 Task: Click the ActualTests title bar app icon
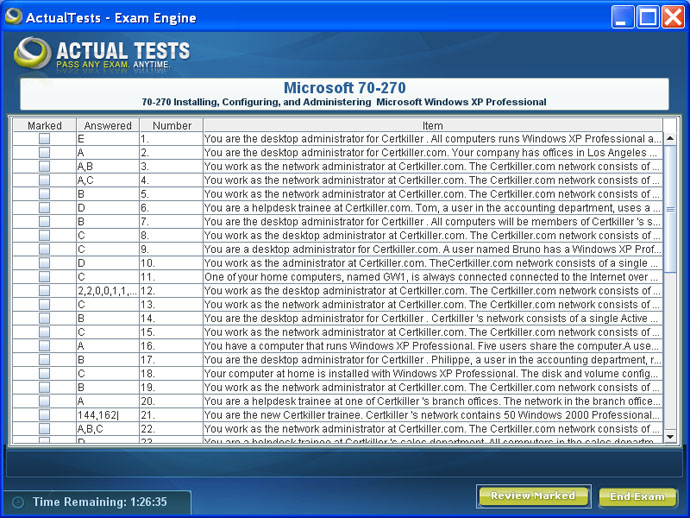coord(13,17)
